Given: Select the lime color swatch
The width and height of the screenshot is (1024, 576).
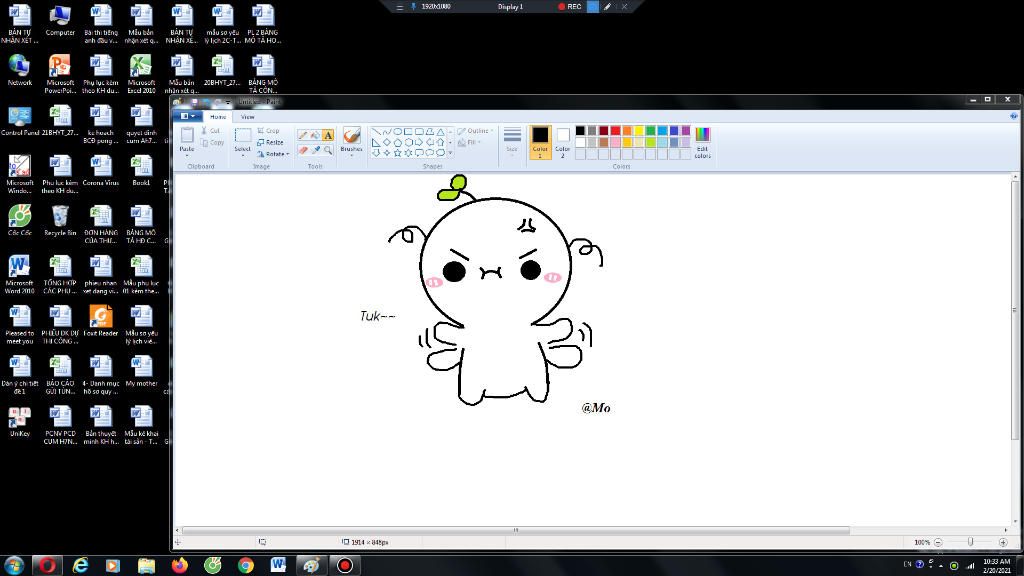Looking at the screenshot, I should pos(650,142).
